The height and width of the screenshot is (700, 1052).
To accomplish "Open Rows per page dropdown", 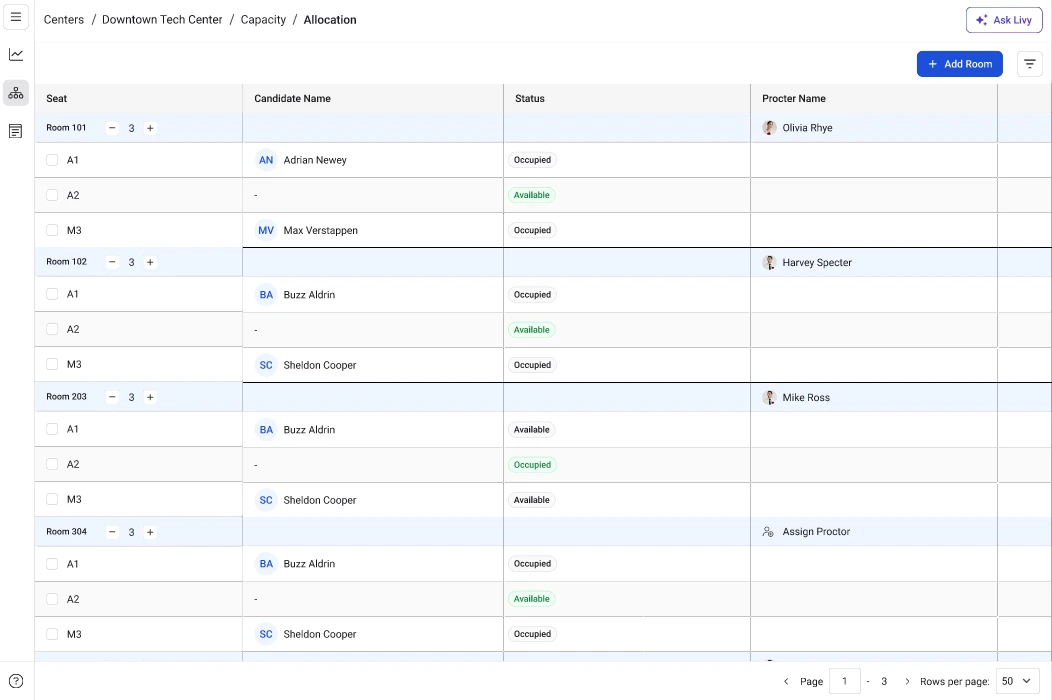I will click(1017, 681).
